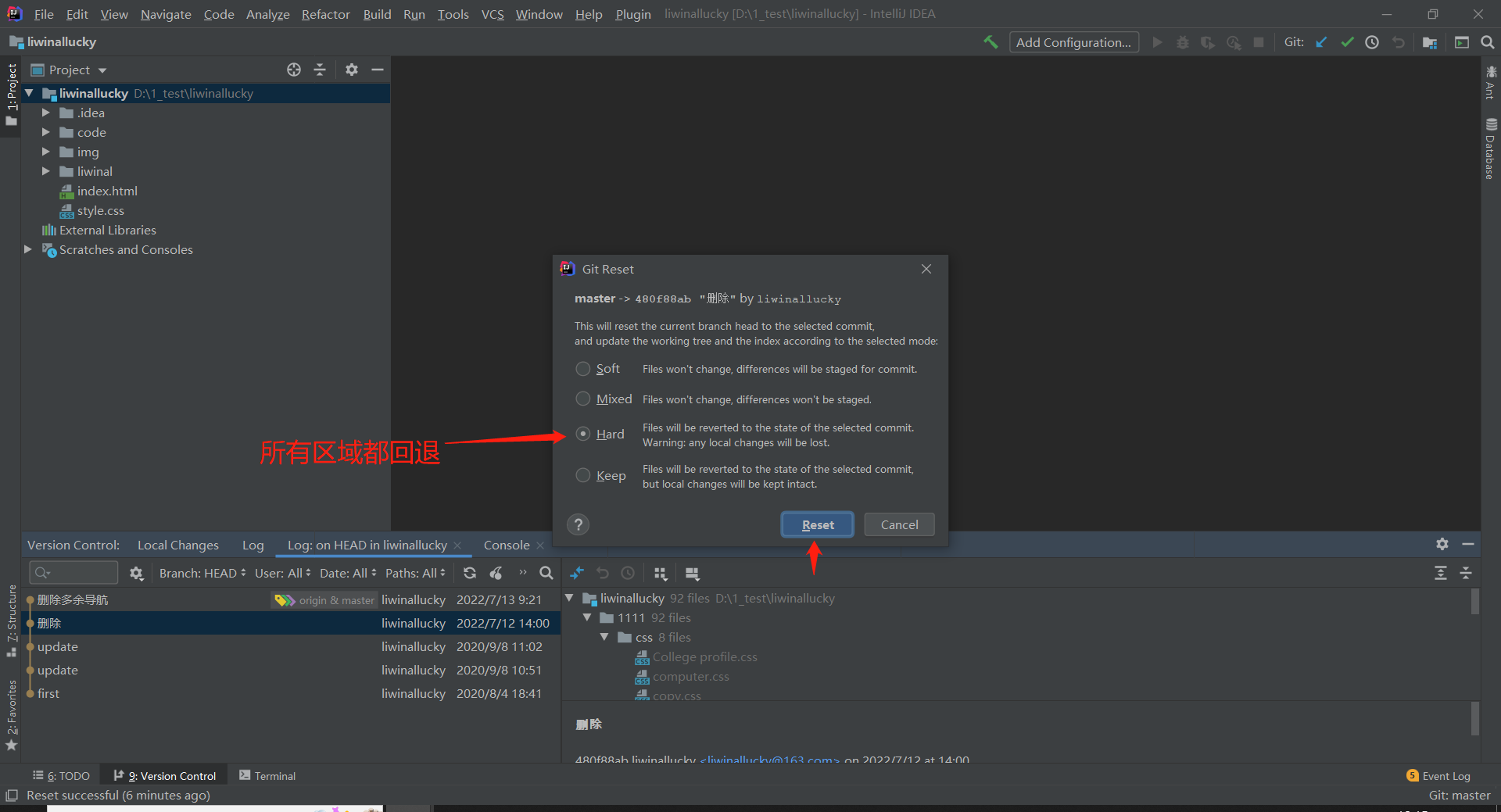Screen dimensions: 1501x812
Task: Open the Terminal tool window tab
Action: [267, 775]
